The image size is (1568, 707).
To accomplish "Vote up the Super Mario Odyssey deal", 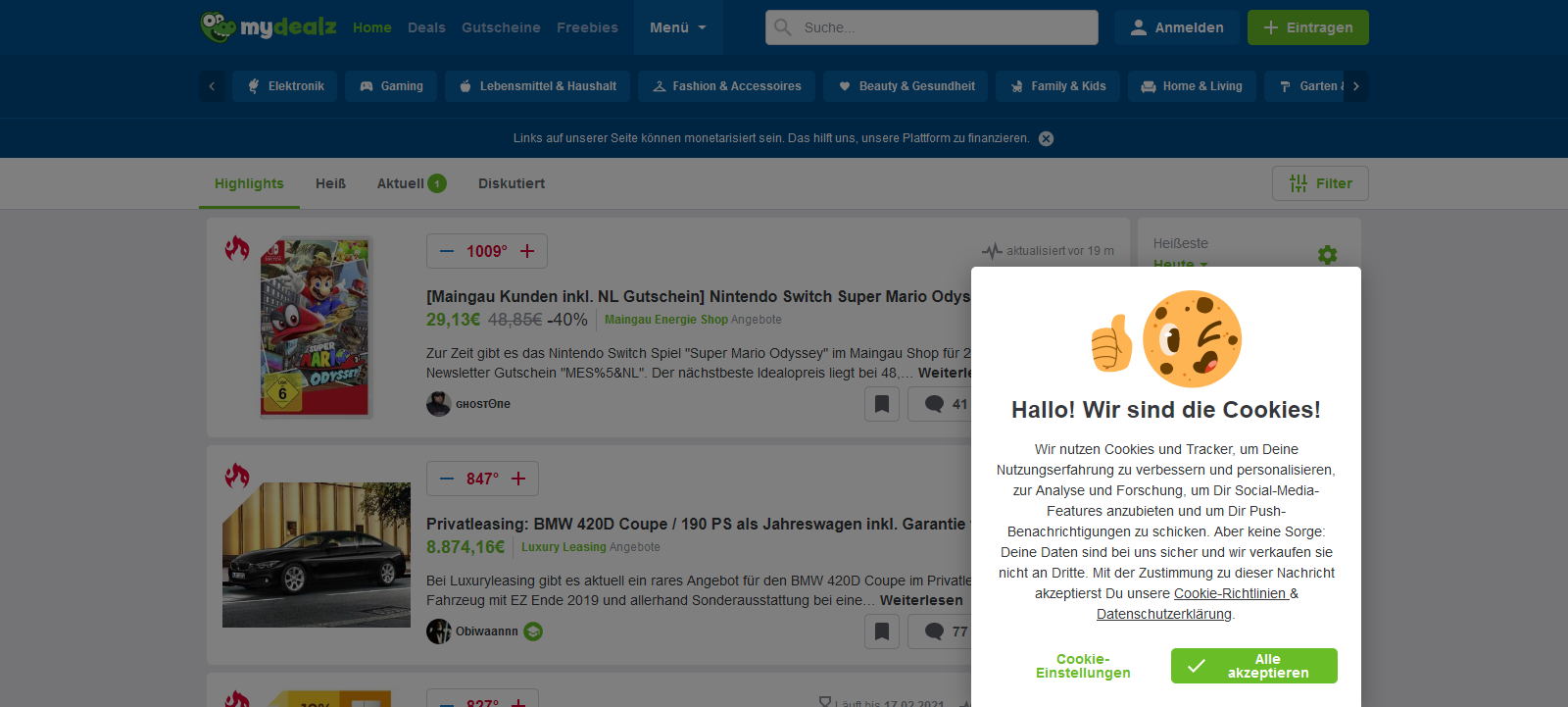I will pyautogui.click(x=527, y=251).
